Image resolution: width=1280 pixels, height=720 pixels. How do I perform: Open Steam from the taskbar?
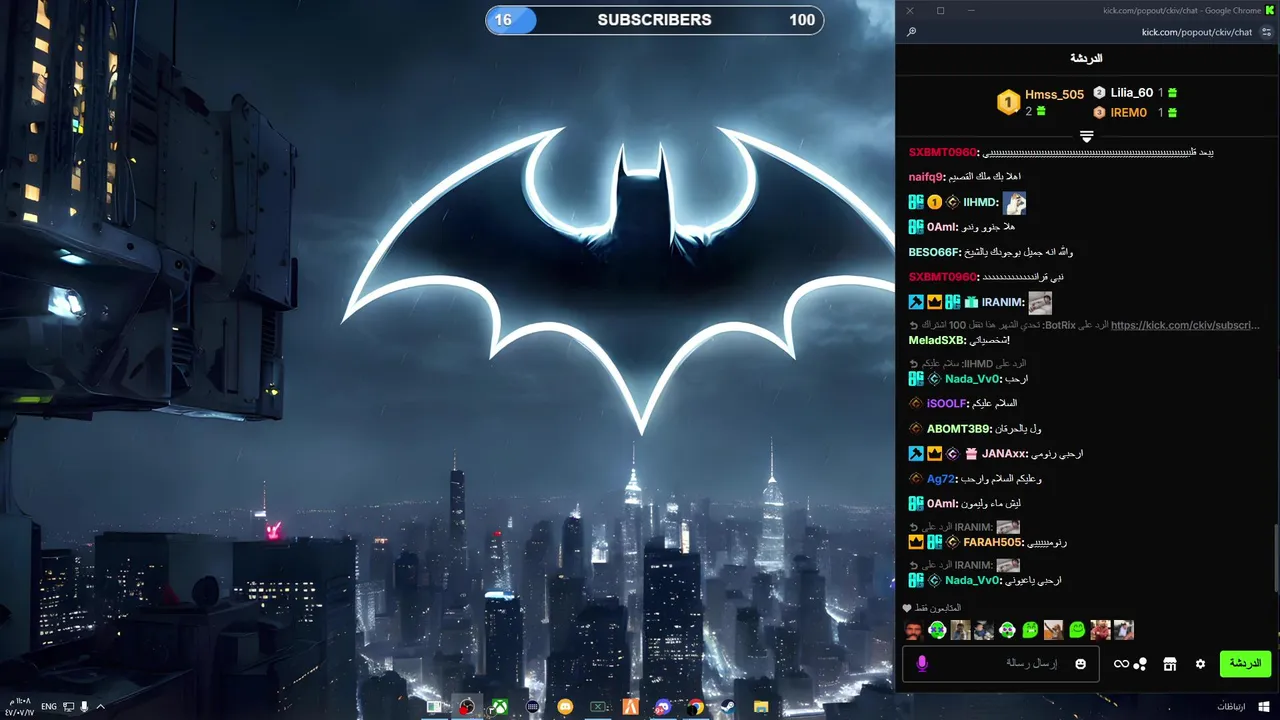728,707
